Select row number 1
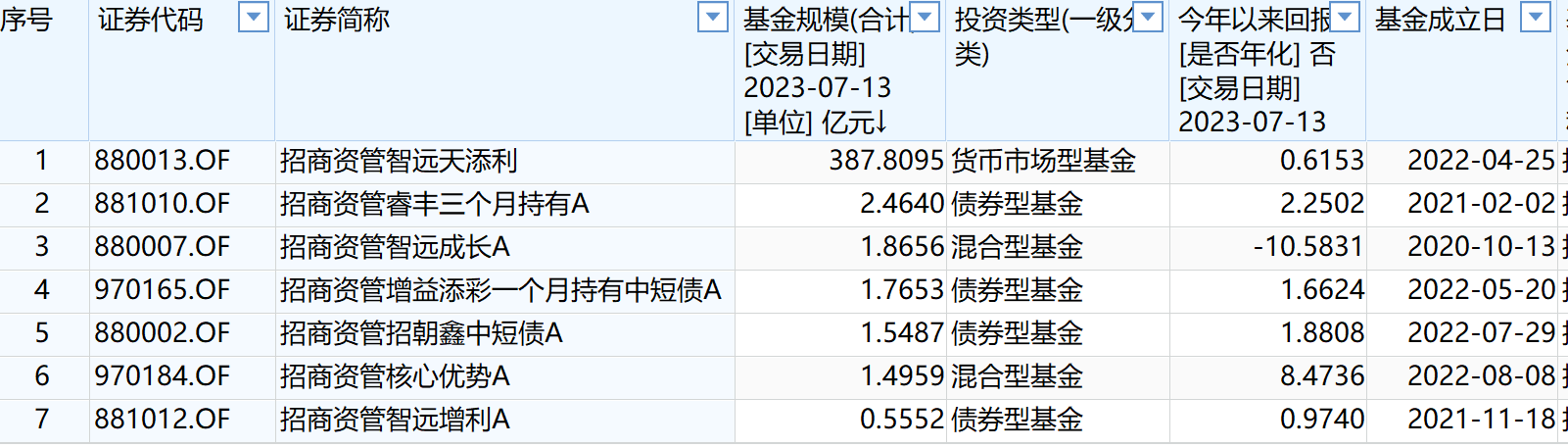 [41, 161]
